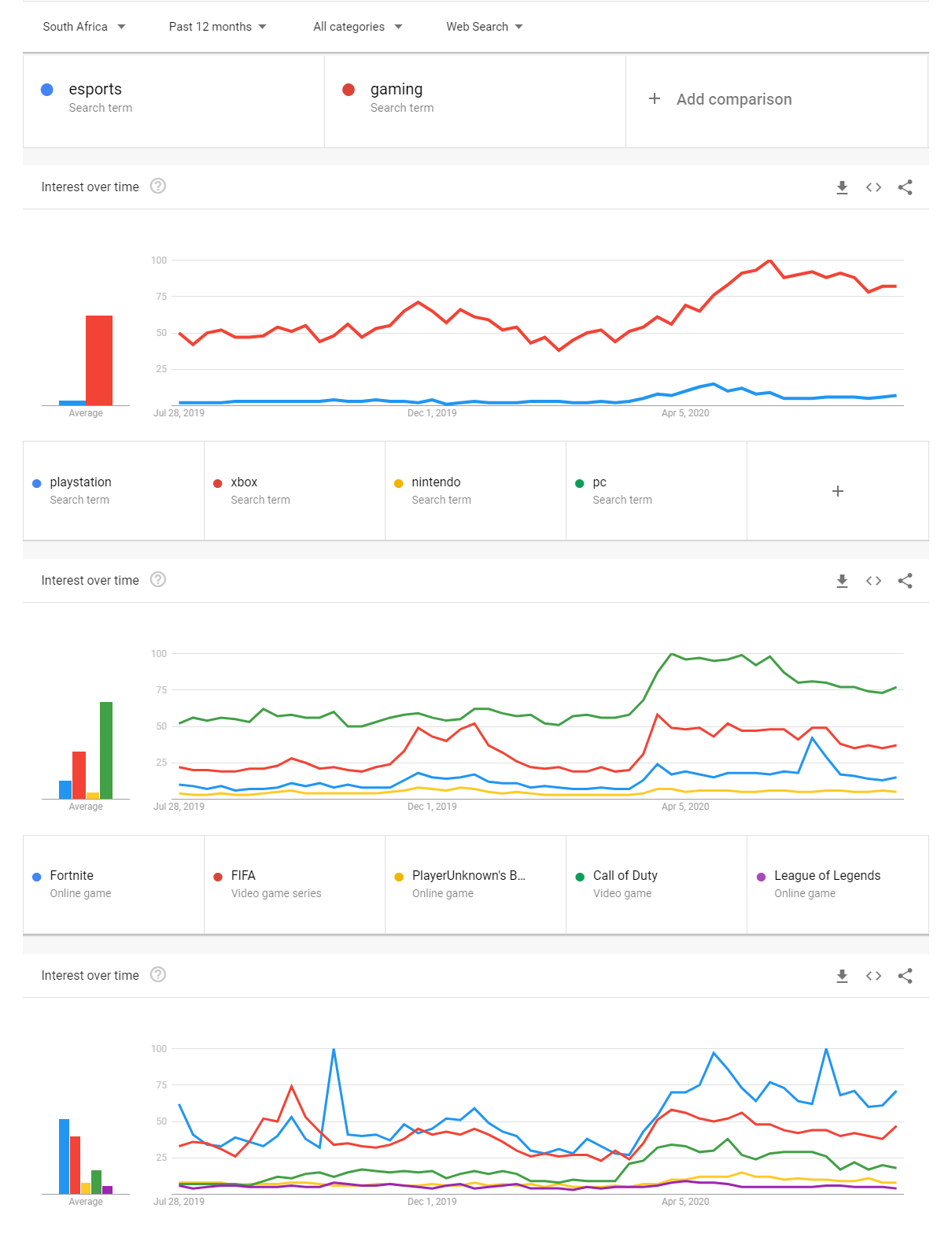The image size is (952, 1234).
Task: Expand the Past 12 months time range
Action: pos(218,27)
